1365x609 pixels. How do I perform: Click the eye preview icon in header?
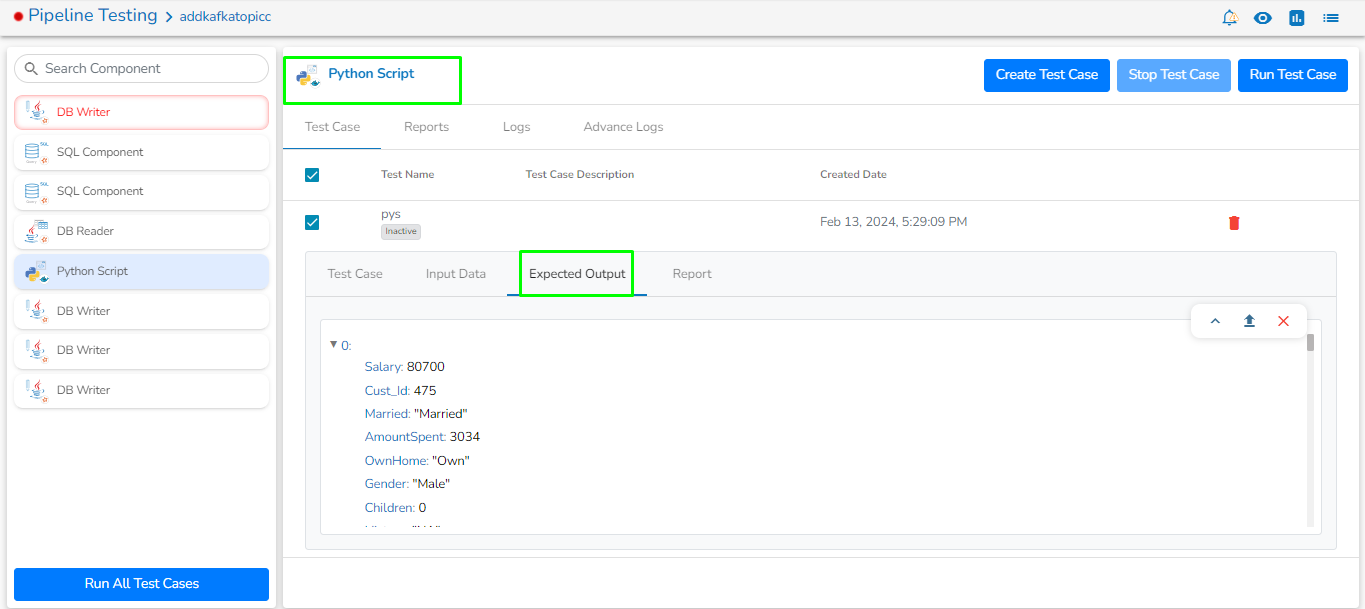(x=1263, y=17)
